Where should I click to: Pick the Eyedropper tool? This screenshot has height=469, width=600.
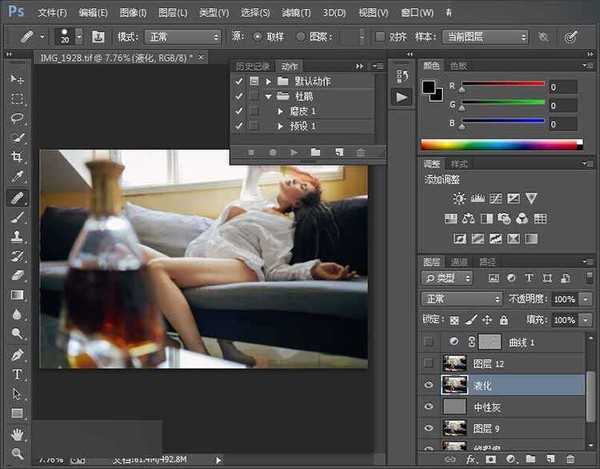pyautogui.click(x=17, y=177)
